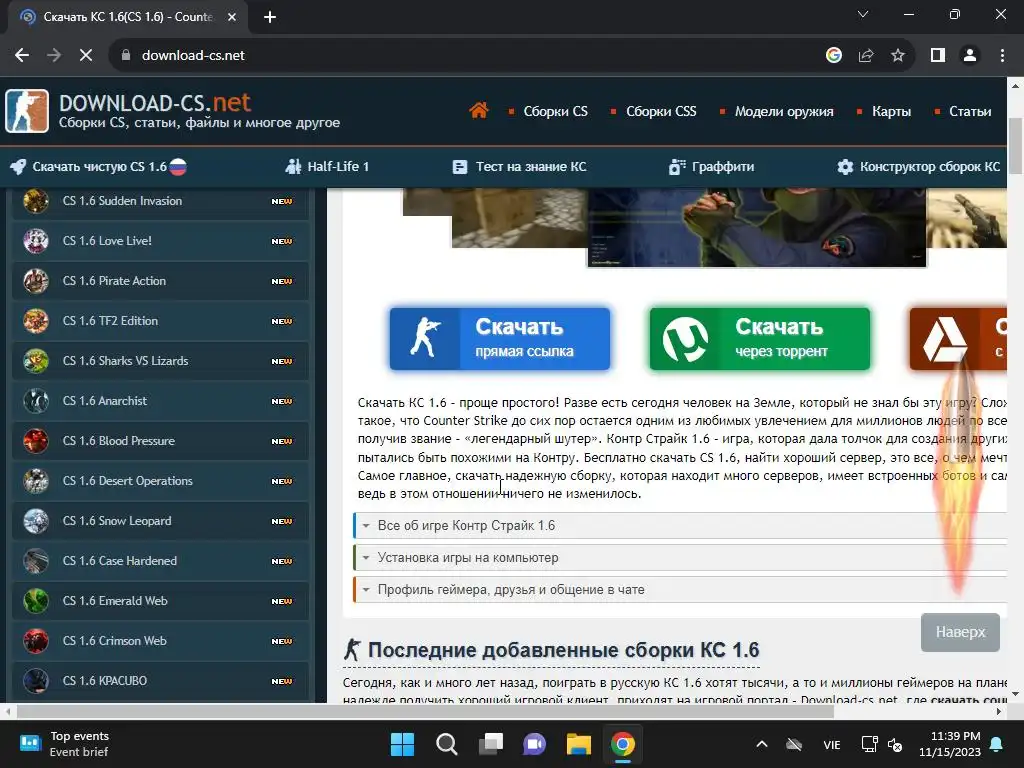Click the CS 1.6 Sharks VS Lizards avatar icon
1024x768 pixels.
36,360
